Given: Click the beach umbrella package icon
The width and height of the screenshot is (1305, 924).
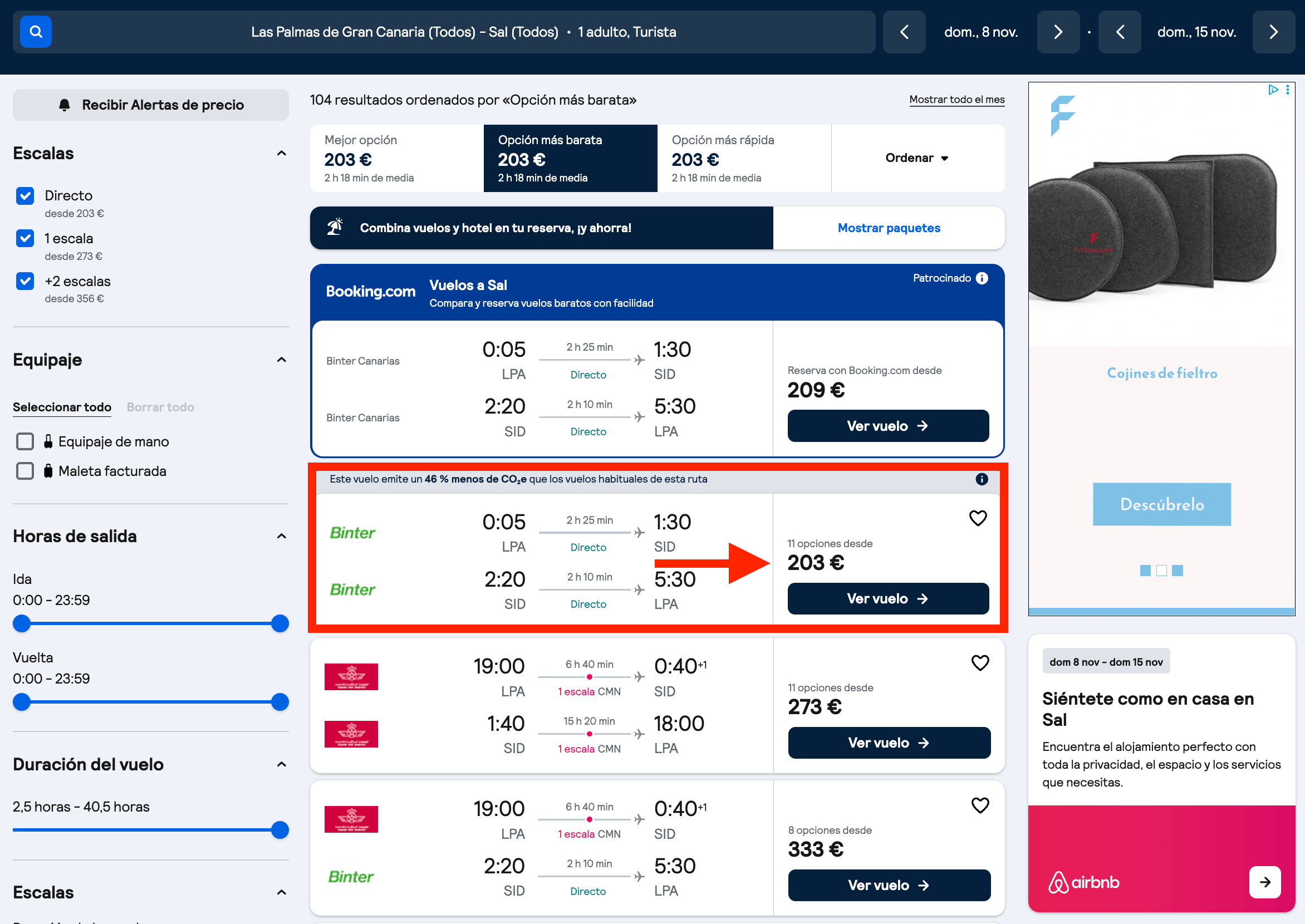Looking at the screenshot, I should [x=335, y=227].
